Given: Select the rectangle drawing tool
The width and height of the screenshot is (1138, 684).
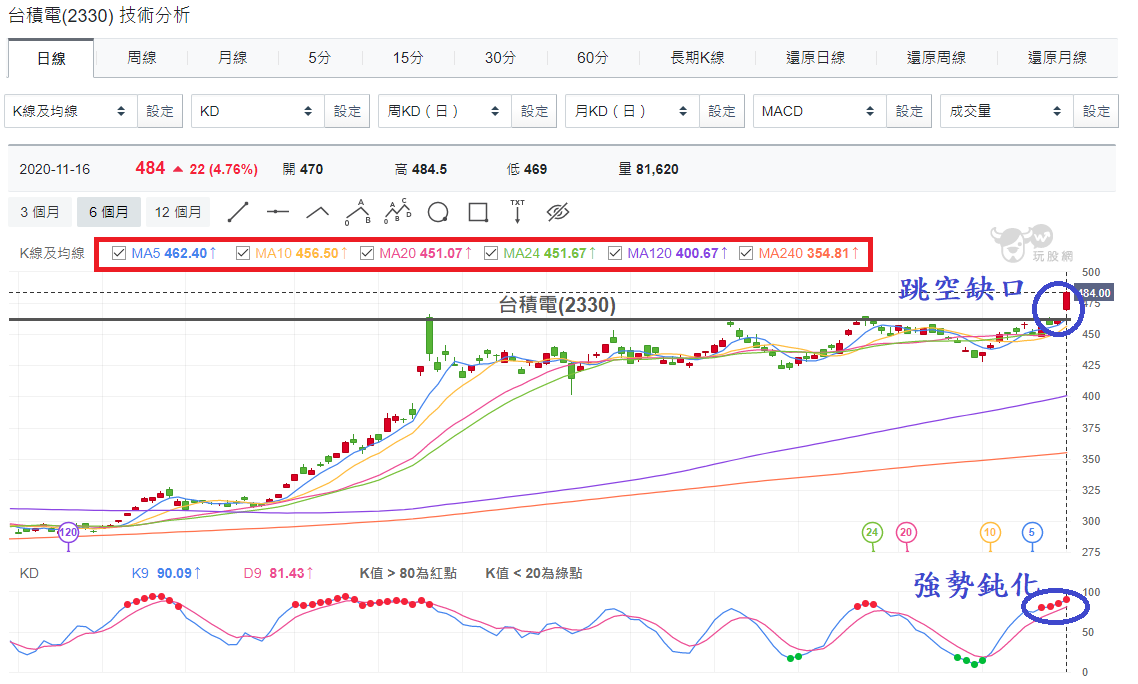Looking at the screenshot, I should pyautogui.click(x=478, y=212).
